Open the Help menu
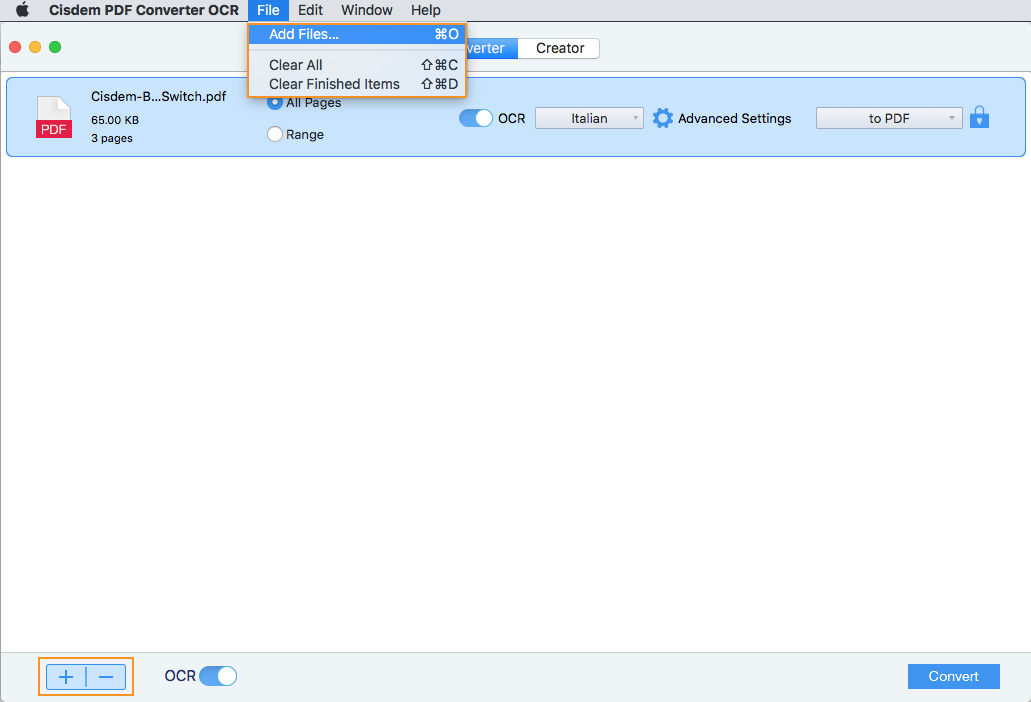This screenshot has height=702, width=1031. [425, 10]
